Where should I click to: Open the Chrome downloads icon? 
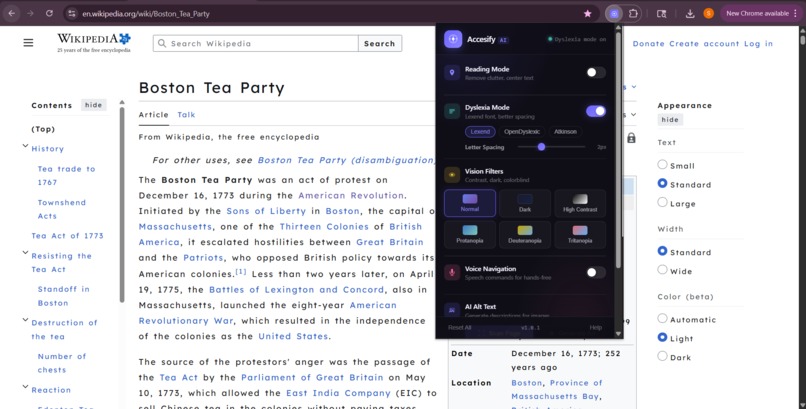pyautogui.click(x=690, y=14)
